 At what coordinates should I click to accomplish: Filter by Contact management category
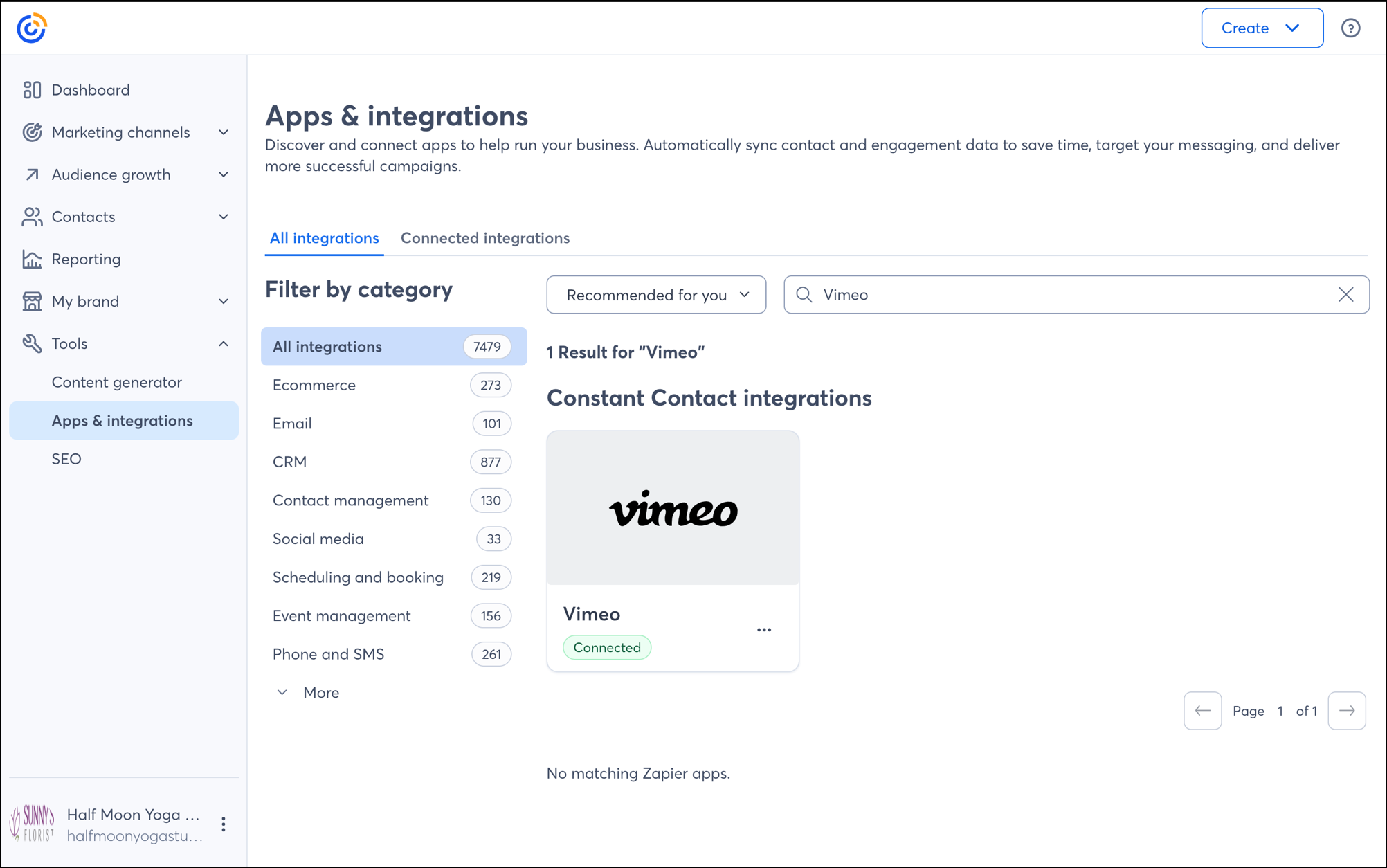394,500
